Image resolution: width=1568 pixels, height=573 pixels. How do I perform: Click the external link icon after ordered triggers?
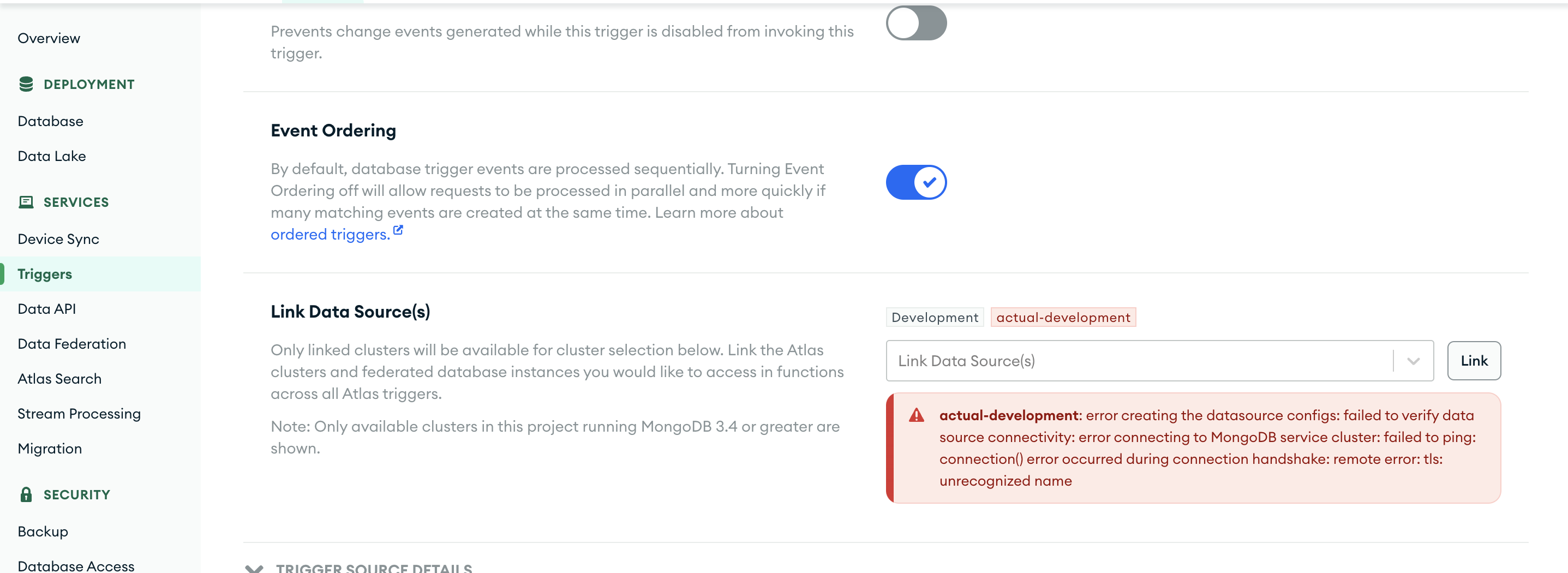tap(398, 230)
